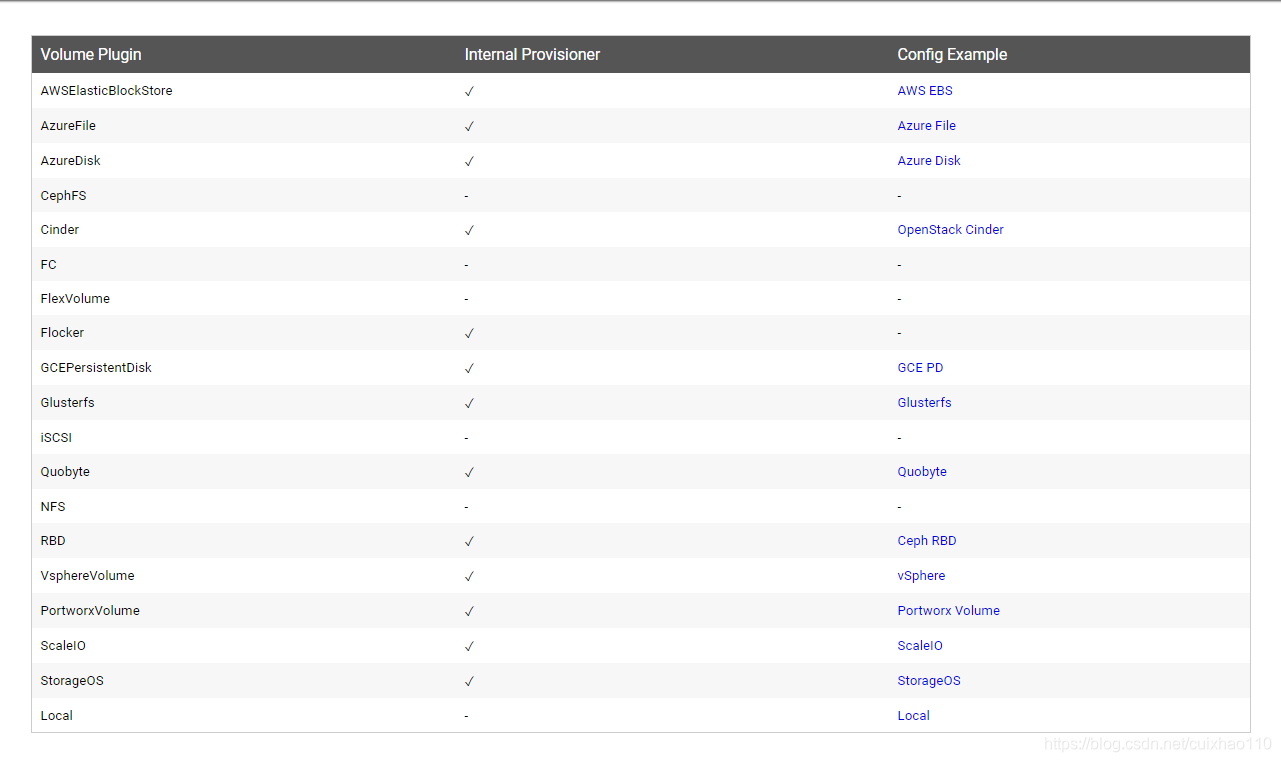
Task: Click the Config Example column header
Action: pyautogui.click(x=952, y=54)
